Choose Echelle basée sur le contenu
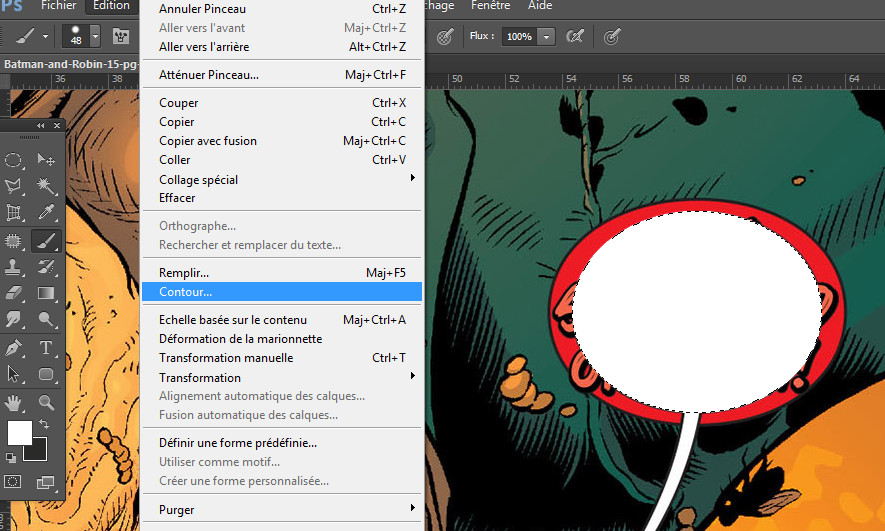The image size is (885, 531). click(x=282, y=319)
